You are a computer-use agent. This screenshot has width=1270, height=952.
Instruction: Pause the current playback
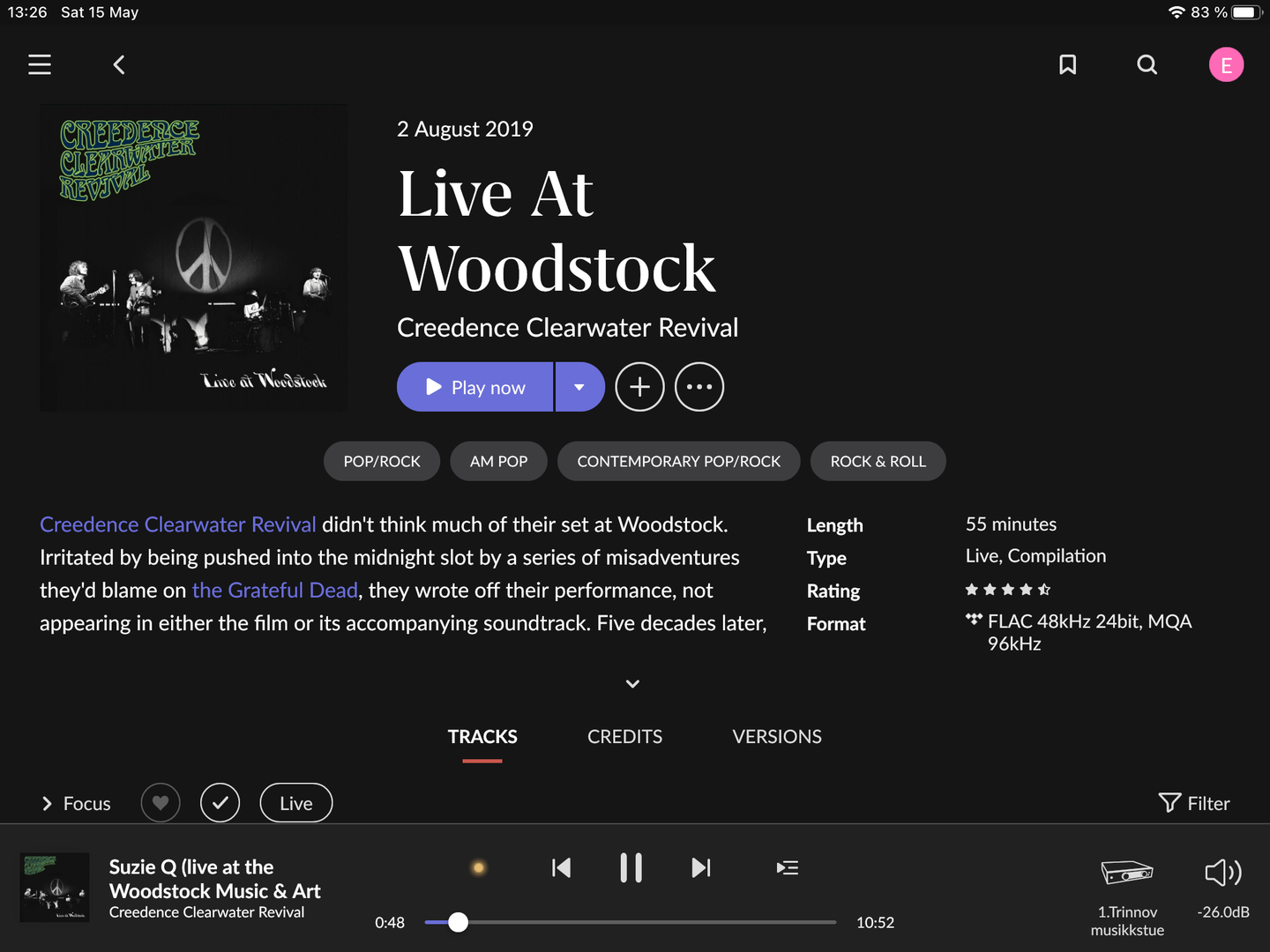[x=631, y=868]
